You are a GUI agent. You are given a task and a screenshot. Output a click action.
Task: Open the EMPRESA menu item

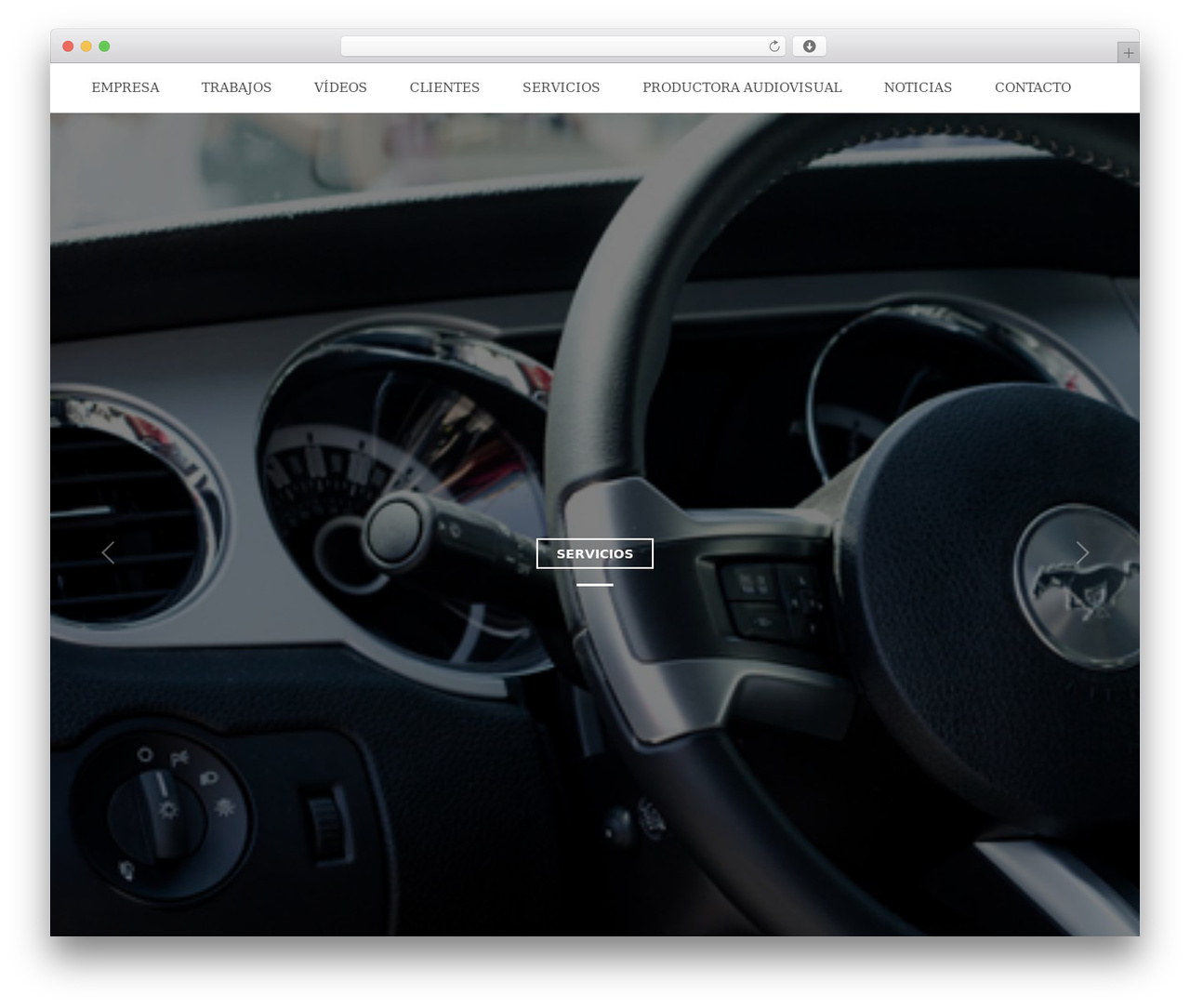point(126,87)
